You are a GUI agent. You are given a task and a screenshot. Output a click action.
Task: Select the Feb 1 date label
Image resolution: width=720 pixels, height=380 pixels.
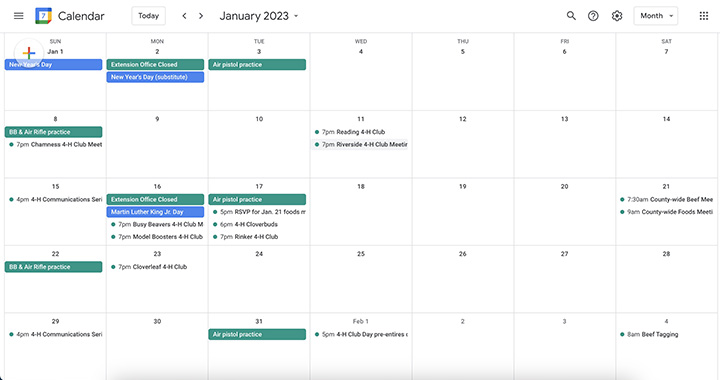[360, 321]
